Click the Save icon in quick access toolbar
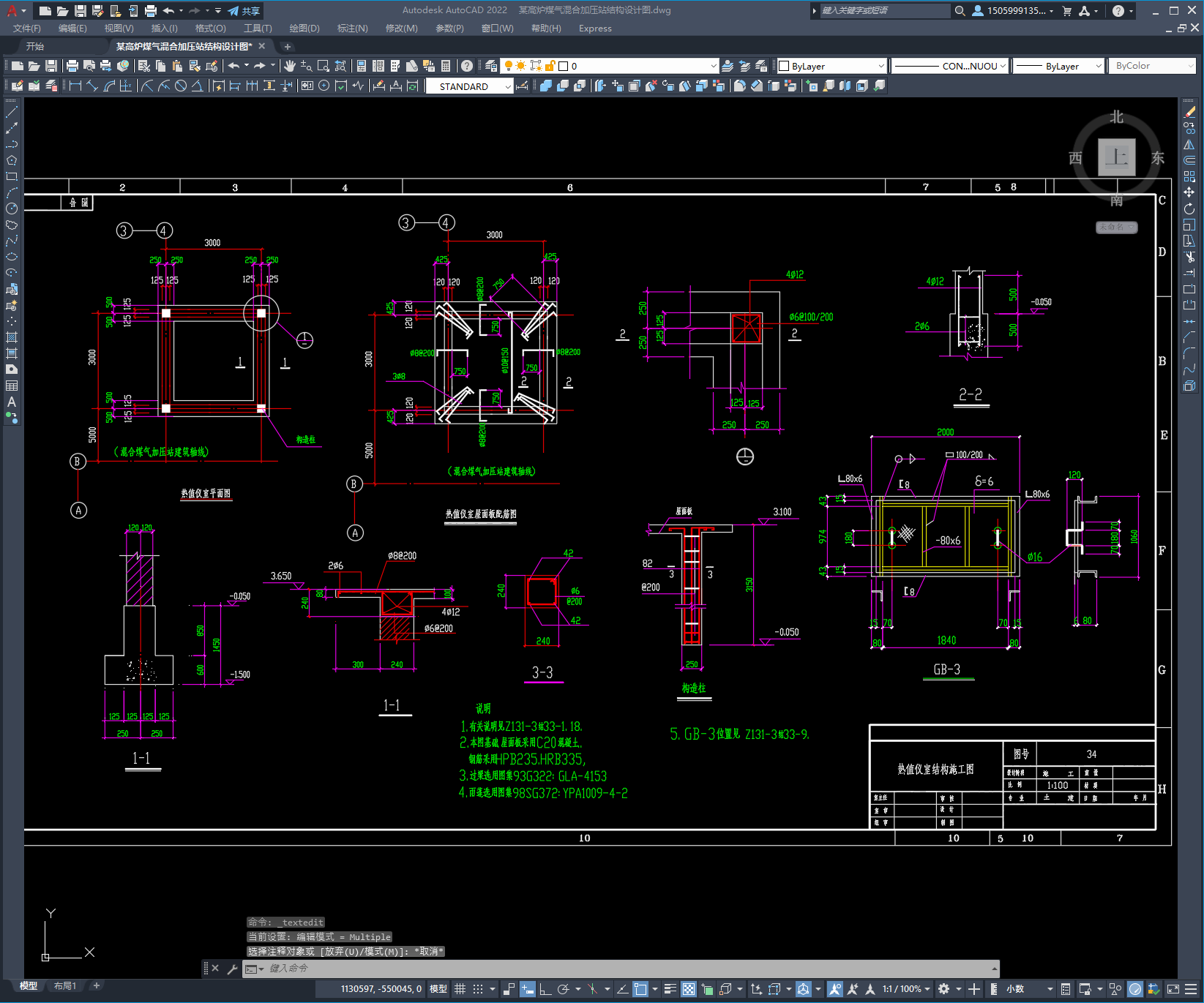Image resolution: width=1204 pixels, height=1003 pixels. [x=81, y=11]
